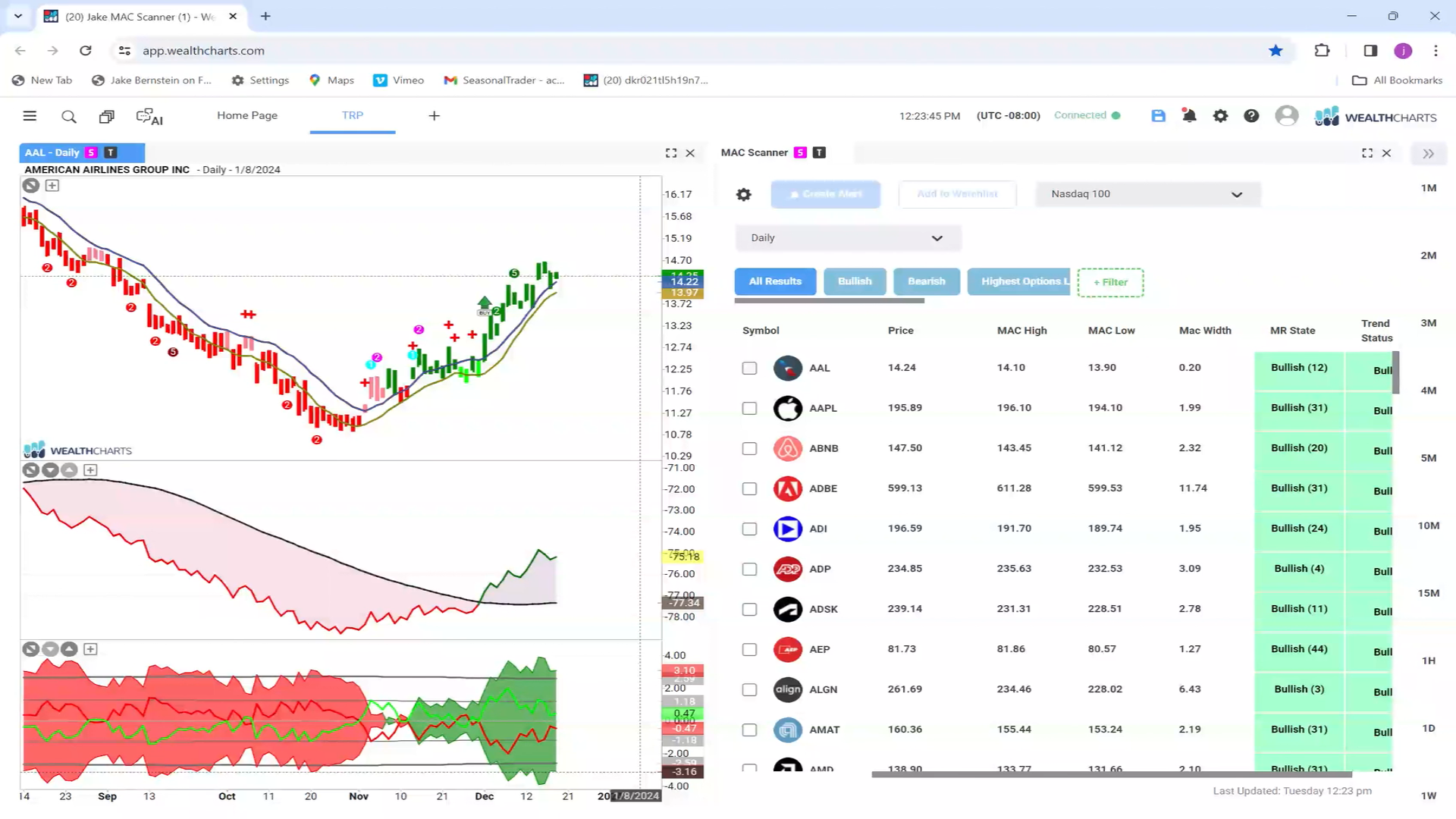Close the AAL chart panel

click(690, 153)
